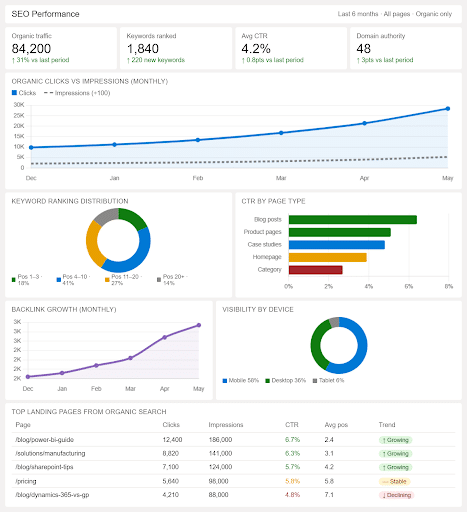This screenshot has width=467, height=512.
Task: Click the 141,000 impressions cell
Action: [x=220, y=453]
